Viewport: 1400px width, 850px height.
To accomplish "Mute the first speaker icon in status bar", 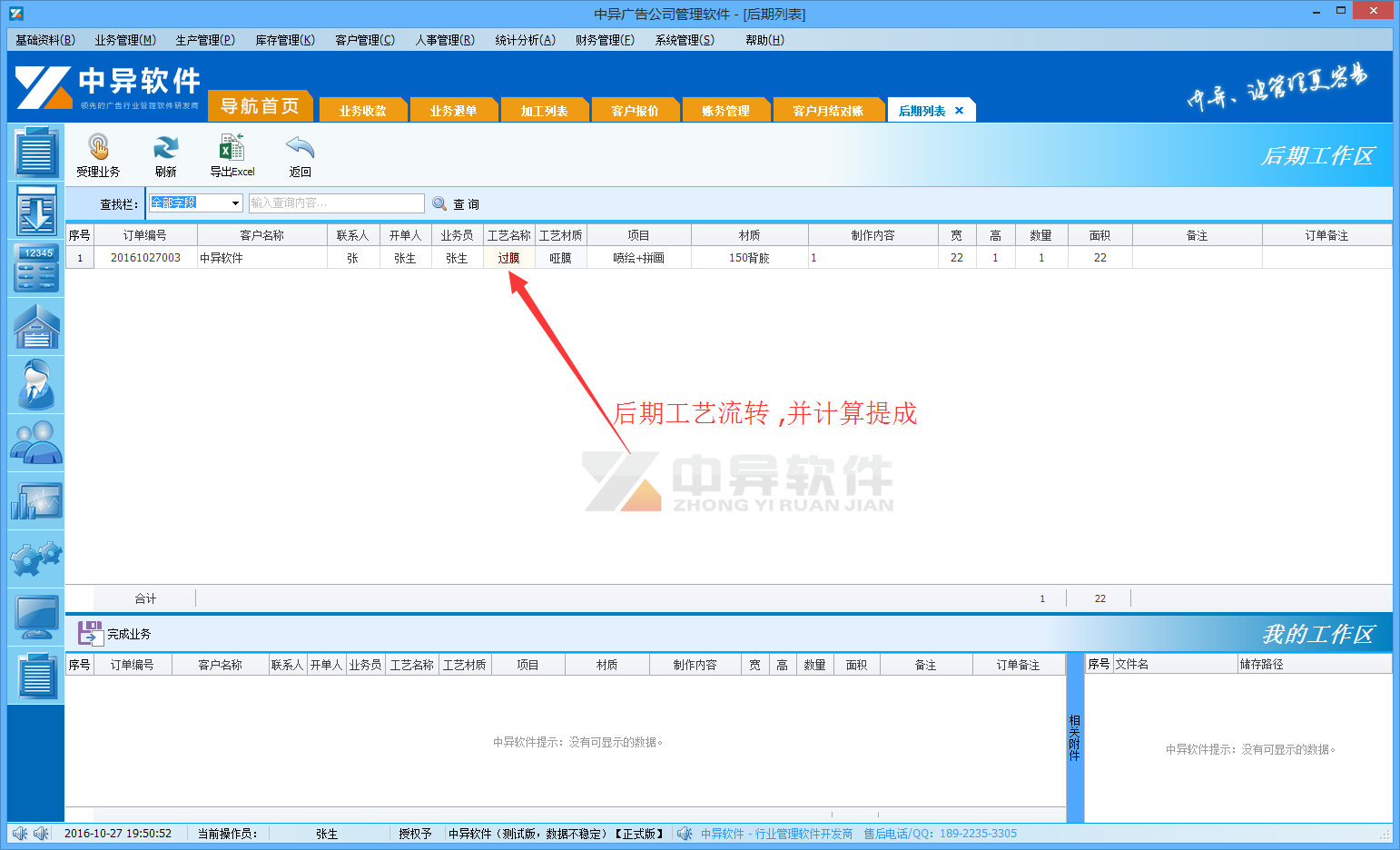I will coord(22,833).
